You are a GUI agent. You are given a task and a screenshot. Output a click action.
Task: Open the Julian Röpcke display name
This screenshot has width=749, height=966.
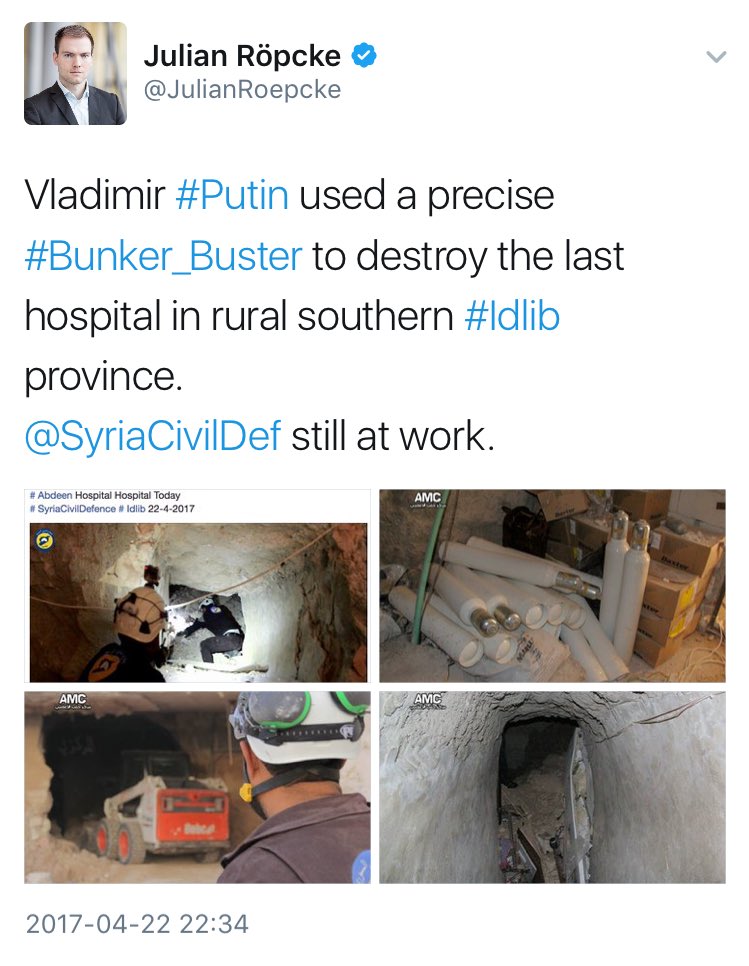coord(242,55)
